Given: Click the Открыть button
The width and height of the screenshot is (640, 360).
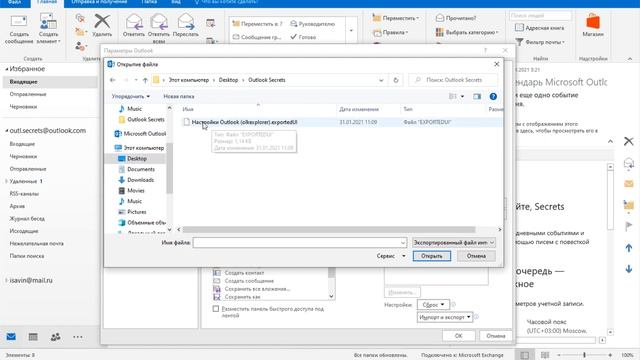Looking at the screenshot, I should coord(431,256).
